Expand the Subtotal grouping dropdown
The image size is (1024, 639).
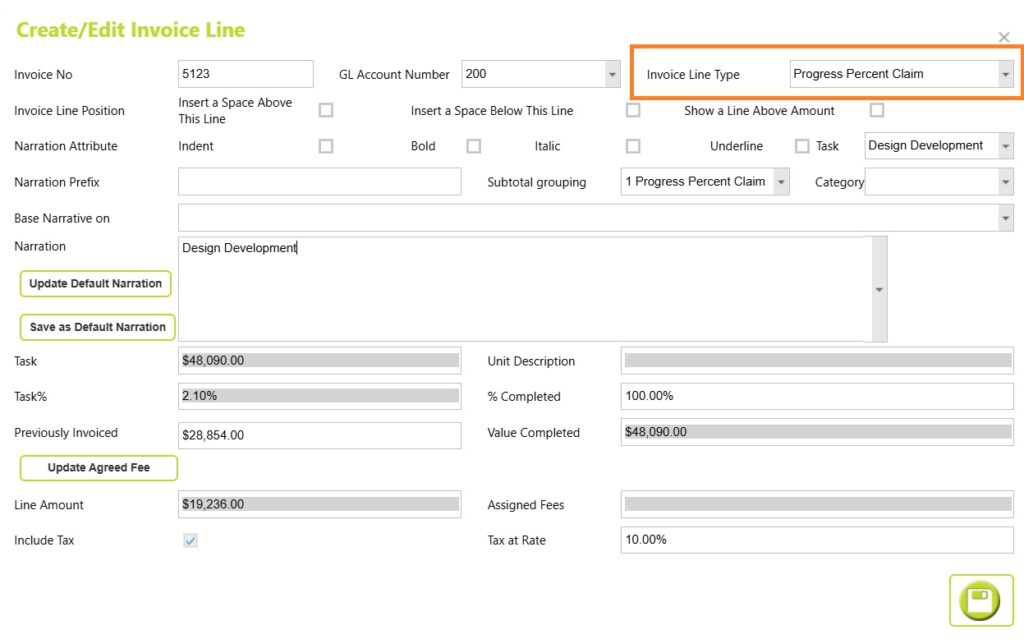click(781, 182)
